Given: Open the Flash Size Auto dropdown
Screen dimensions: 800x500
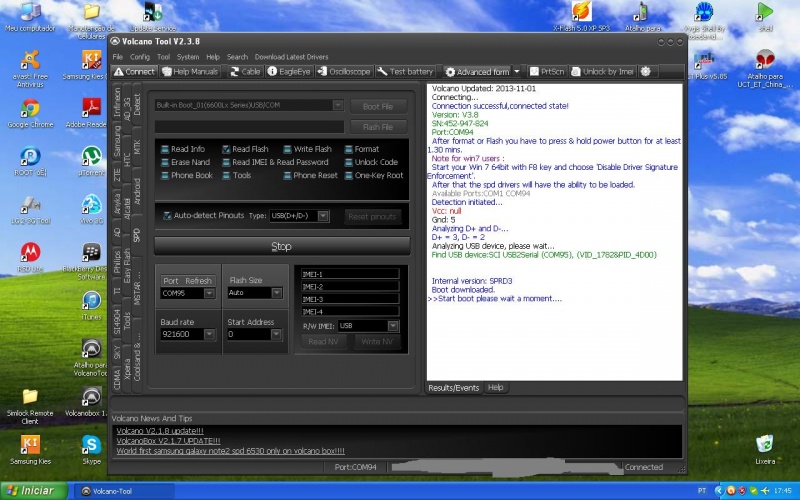Looking at the screenshot, I should (x=277, y=293).
